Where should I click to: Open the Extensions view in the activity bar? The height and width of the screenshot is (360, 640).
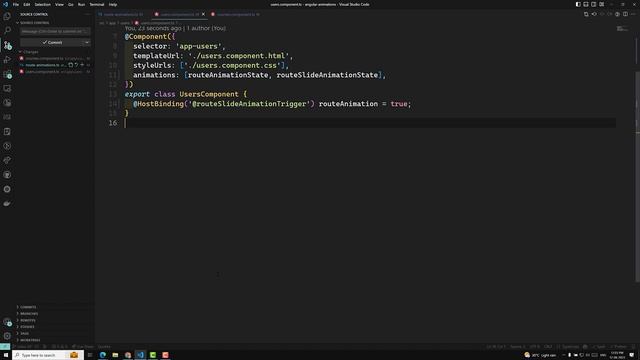(x=7, y=74)
